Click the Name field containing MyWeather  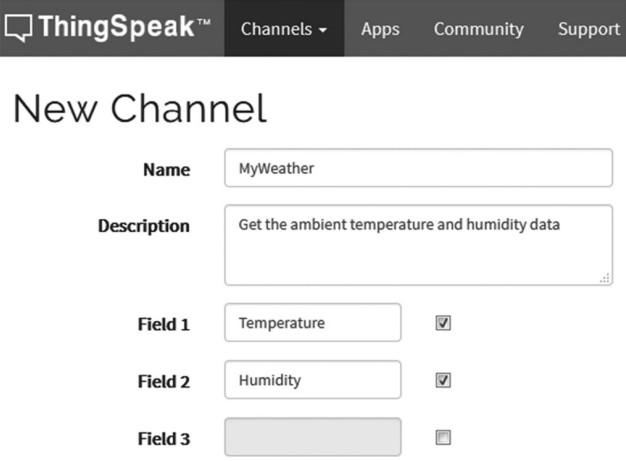418,168
